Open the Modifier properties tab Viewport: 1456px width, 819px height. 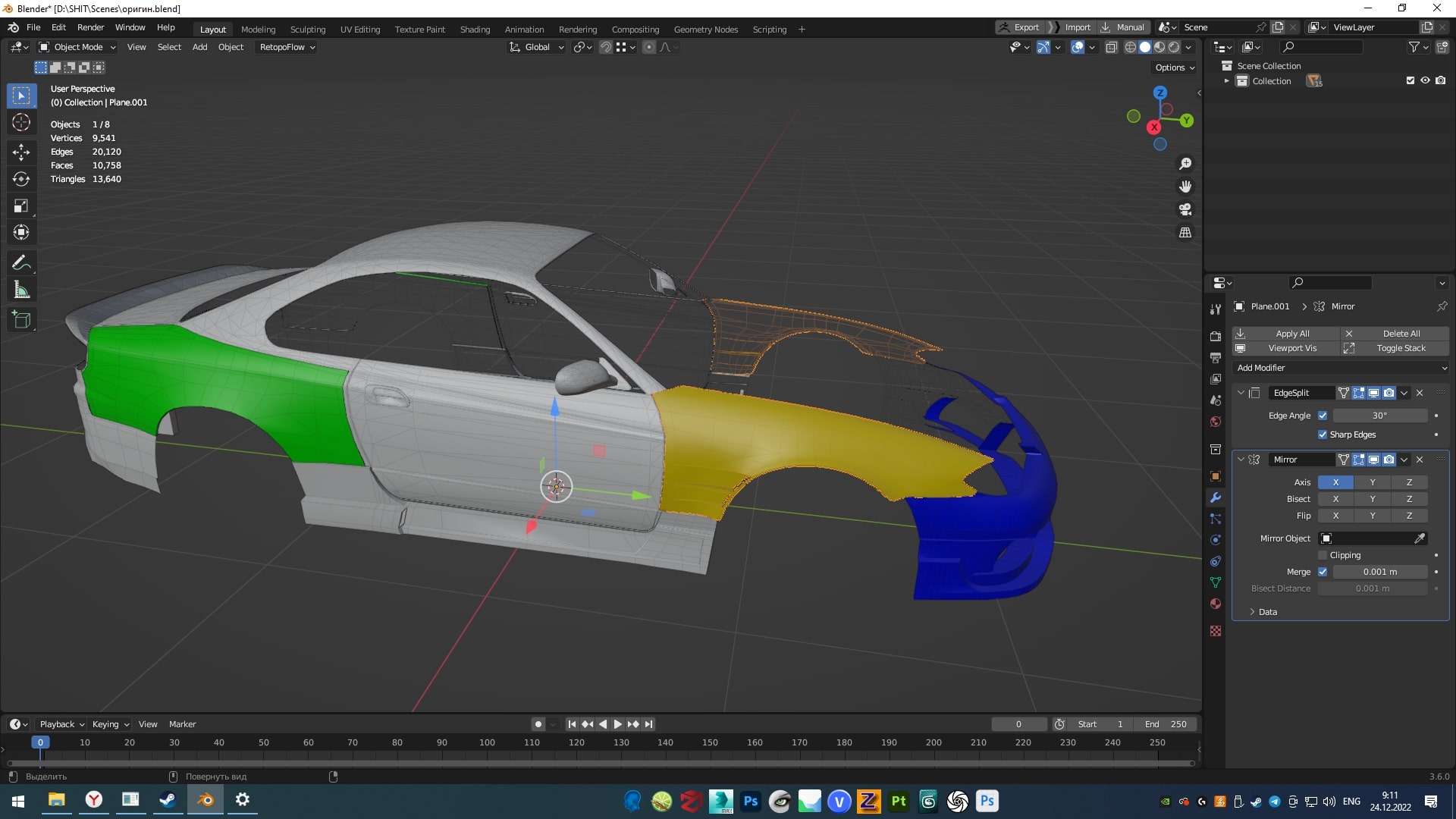coord(1216,497)
